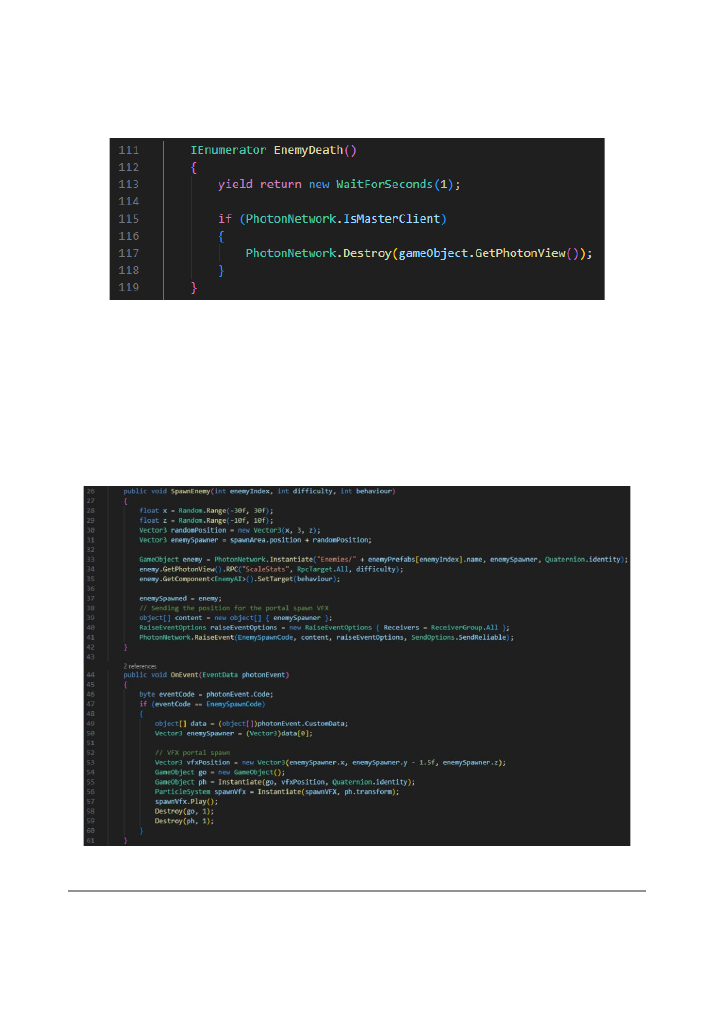Screen dimensions: 715x1011
Task: Click the '2 references' code lens link
Action: pyautogui.click(x=140, y=666)
